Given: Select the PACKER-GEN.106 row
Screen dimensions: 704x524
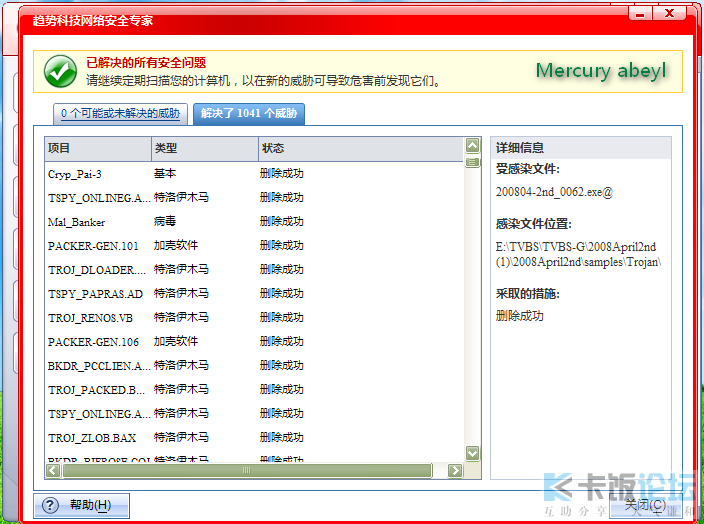Looking at the screenshot, I should (x=254, y=342).
